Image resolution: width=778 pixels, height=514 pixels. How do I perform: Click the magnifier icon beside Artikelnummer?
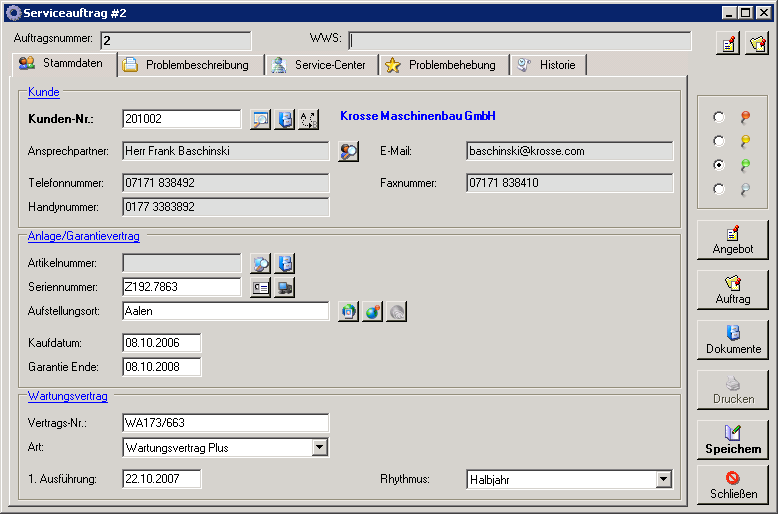point(261,263)
